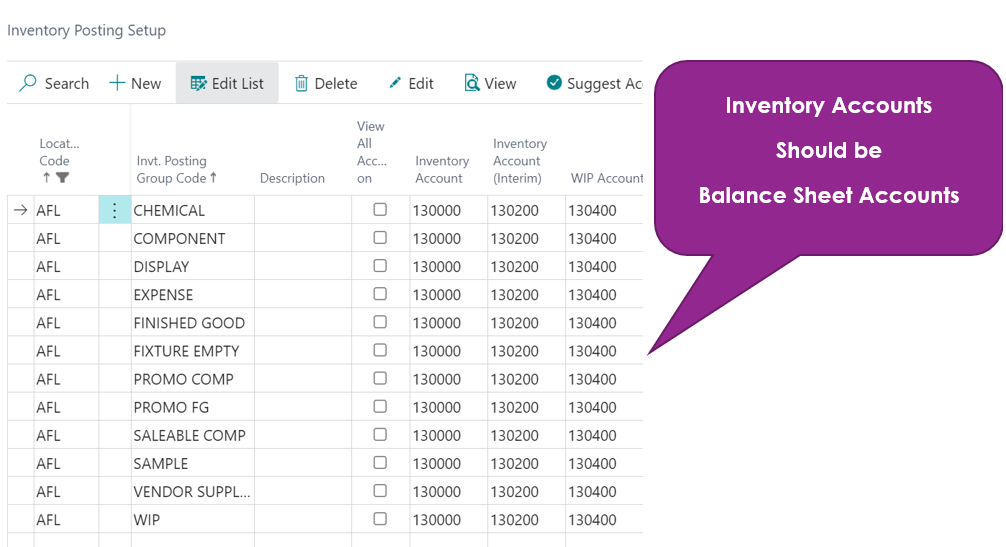The image size is (1006, 547).
Task: Select the Edit List grid icon
Action: [x=198, y=83]
